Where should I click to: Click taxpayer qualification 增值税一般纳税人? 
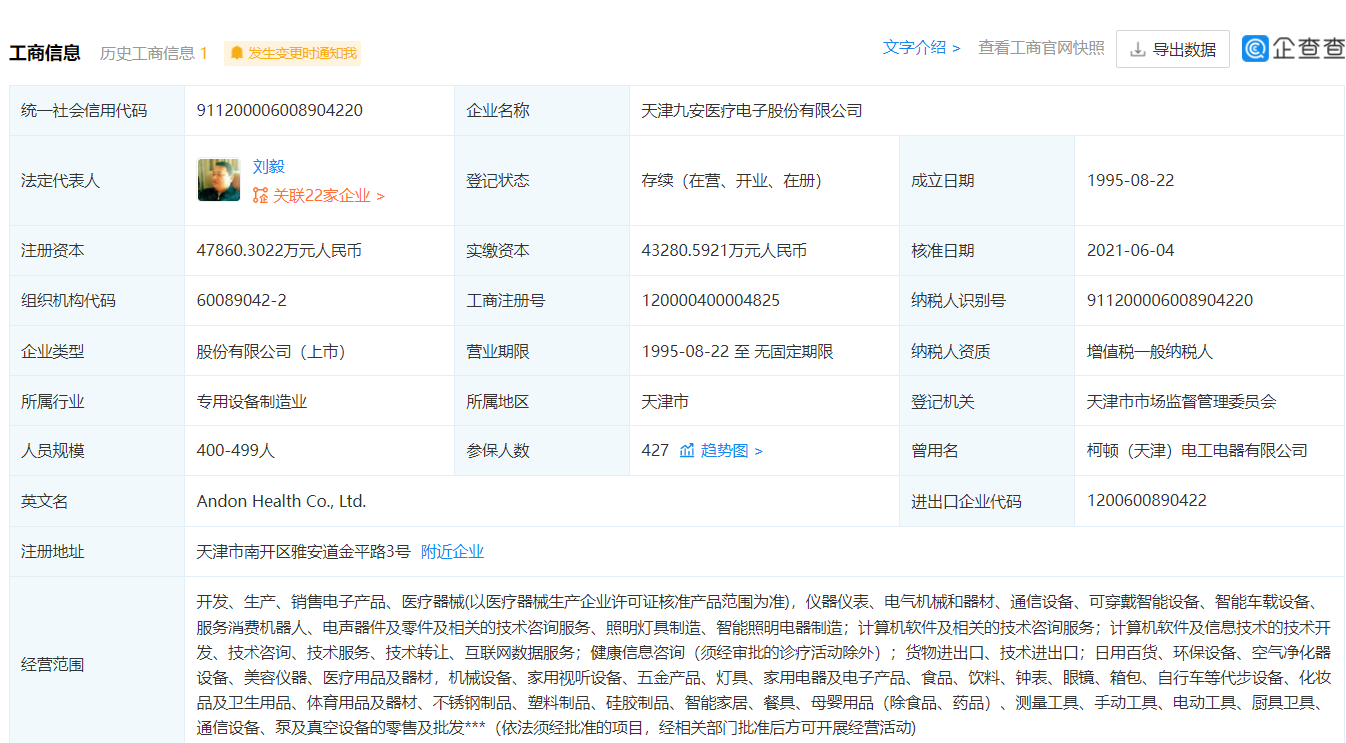1150,351
